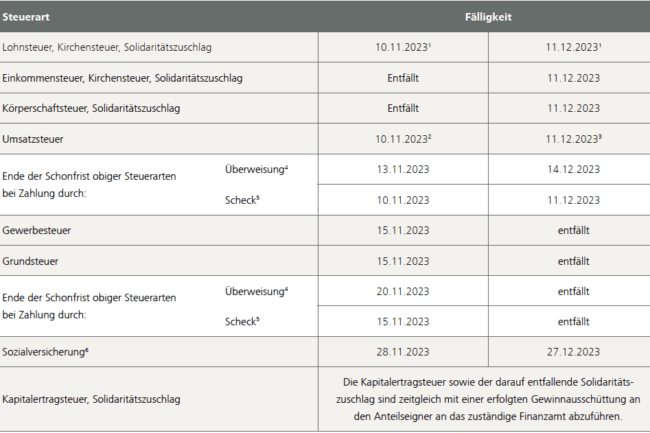Screen dimensions: 650x433
Task: Click the 28.11.2023 Sozialversicherung date
Action: (403, 352)
